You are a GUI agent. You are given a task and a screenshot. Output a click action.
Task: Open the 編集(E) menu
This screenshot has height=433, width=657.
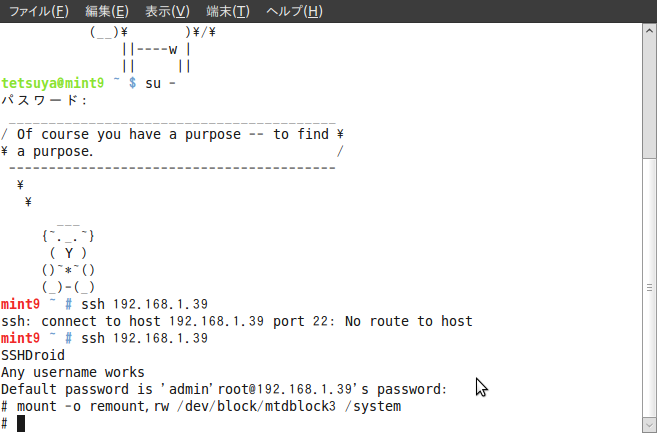[107, 11]
